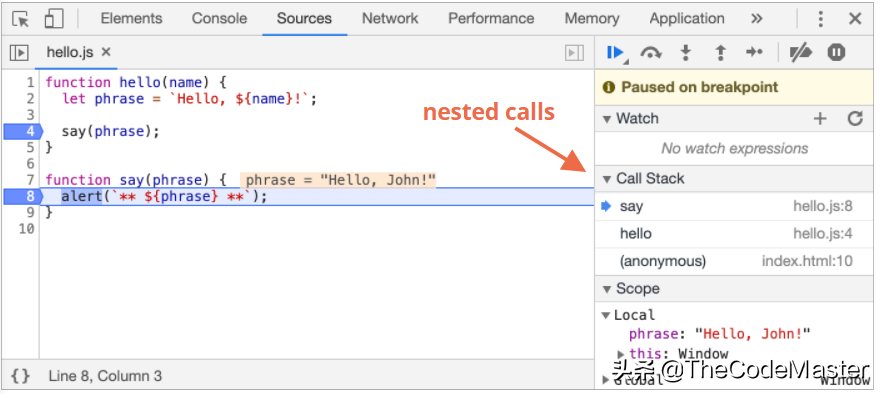Screen dimensions: 881x394
Task: Close the hello.js file tab
Action: [x=106, y=52]
